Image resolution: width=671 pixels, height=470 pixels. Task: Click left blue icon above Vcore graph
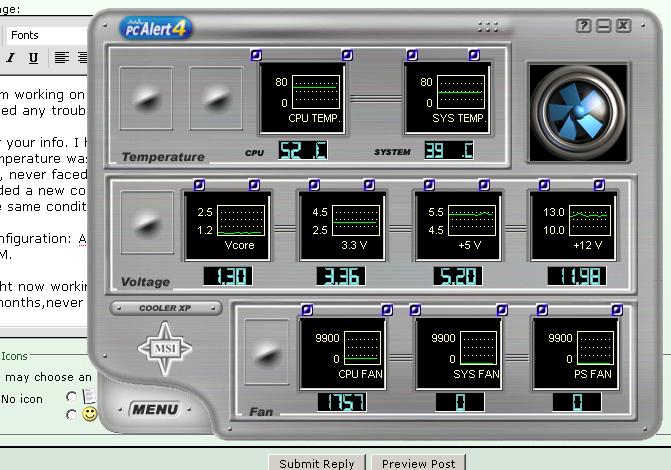pos(199,185)
